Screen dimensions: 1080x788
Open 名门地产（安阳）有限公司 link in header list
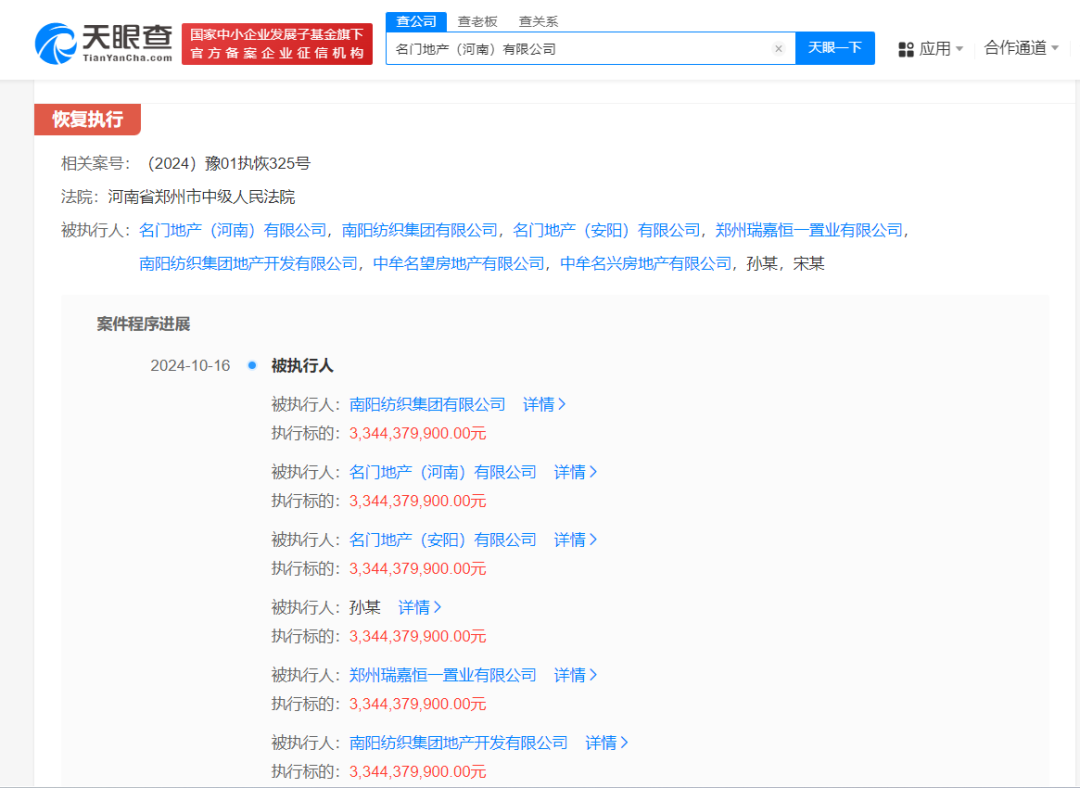pyautogui.click(x=606, y=230)
